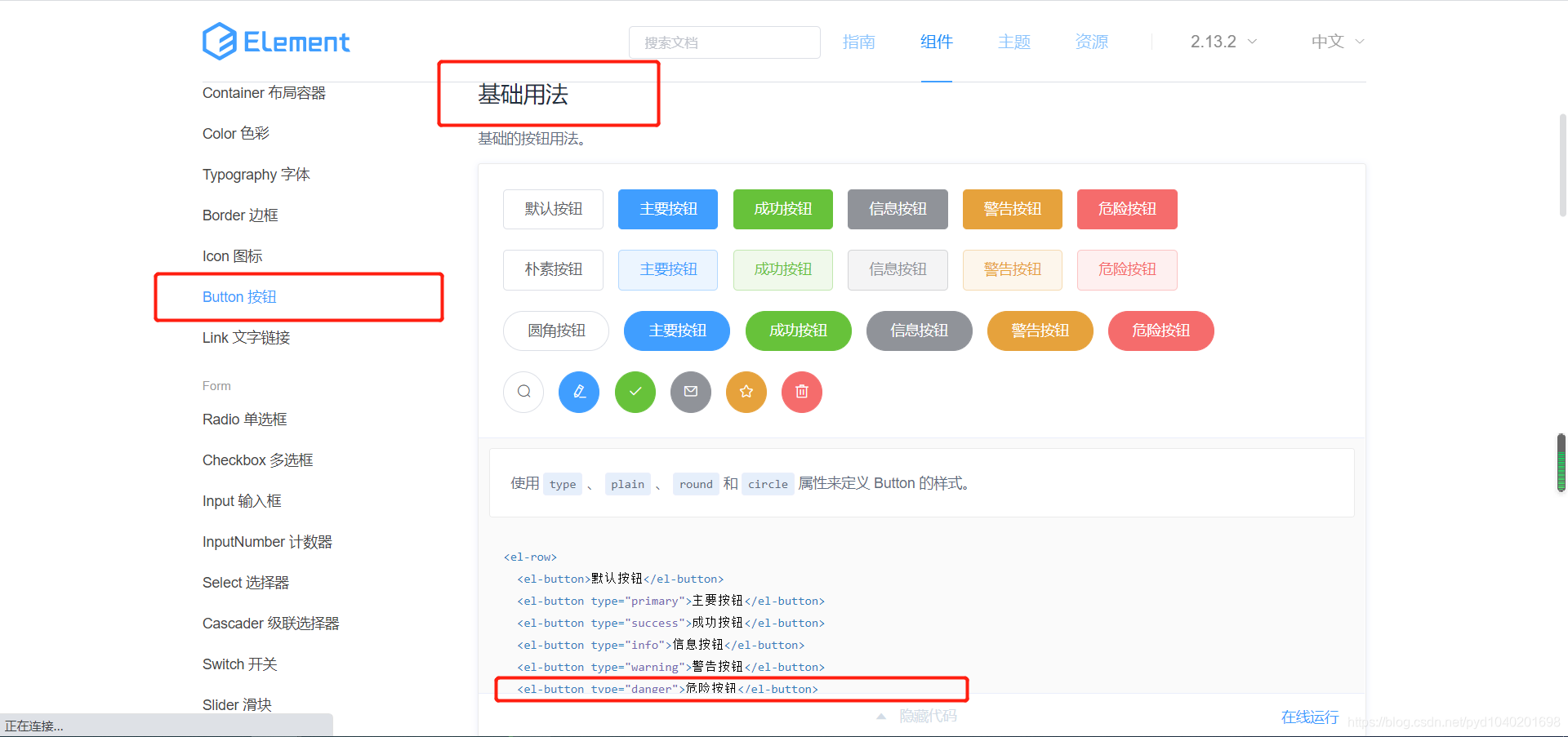This screenshot has width=1568, height=737.
Task: Open Link 文字链接 in sidebar
Action: (247, 338)
